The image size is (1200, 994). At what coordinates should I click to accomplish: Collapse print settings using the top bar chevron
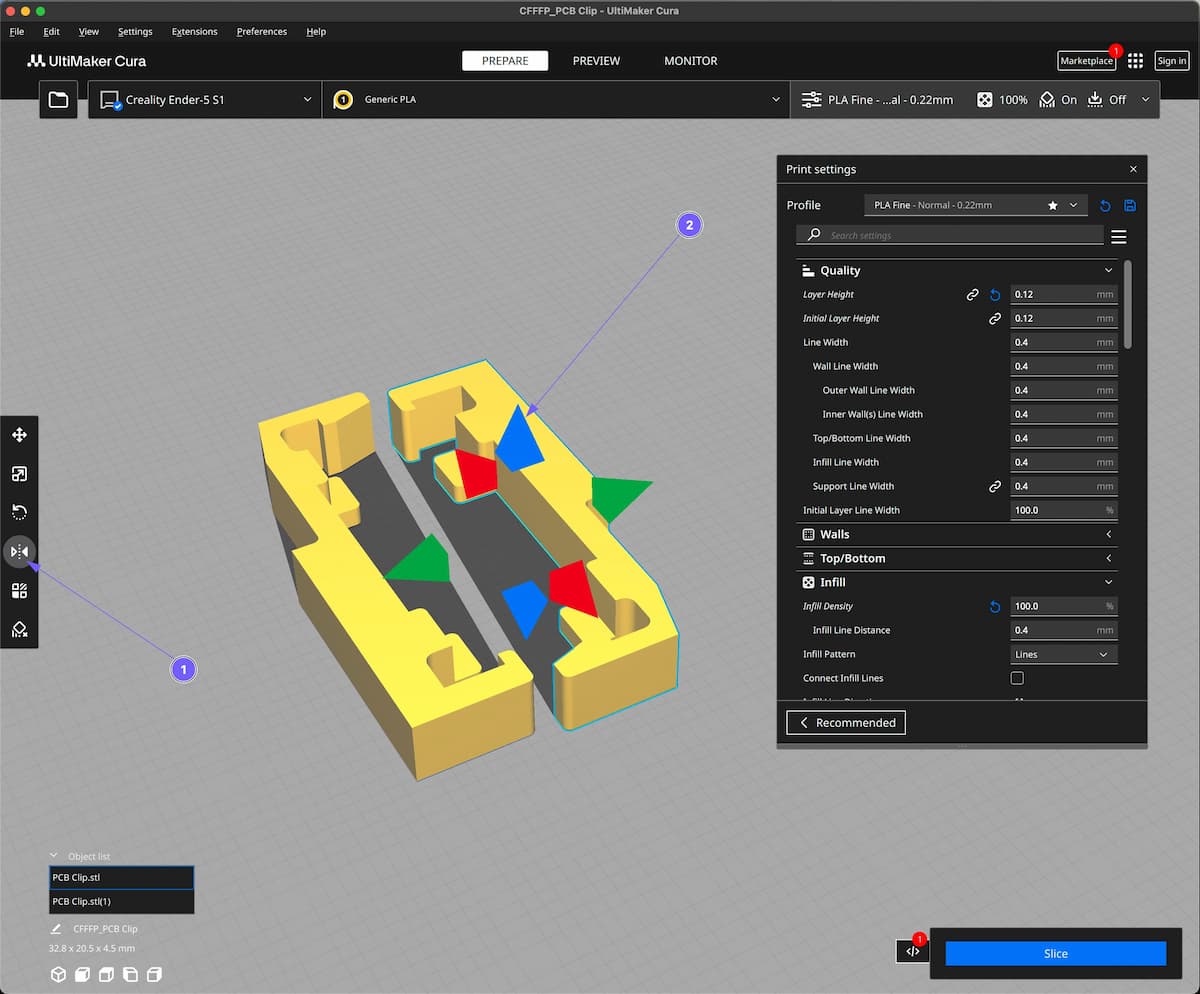pos(1145,100)
